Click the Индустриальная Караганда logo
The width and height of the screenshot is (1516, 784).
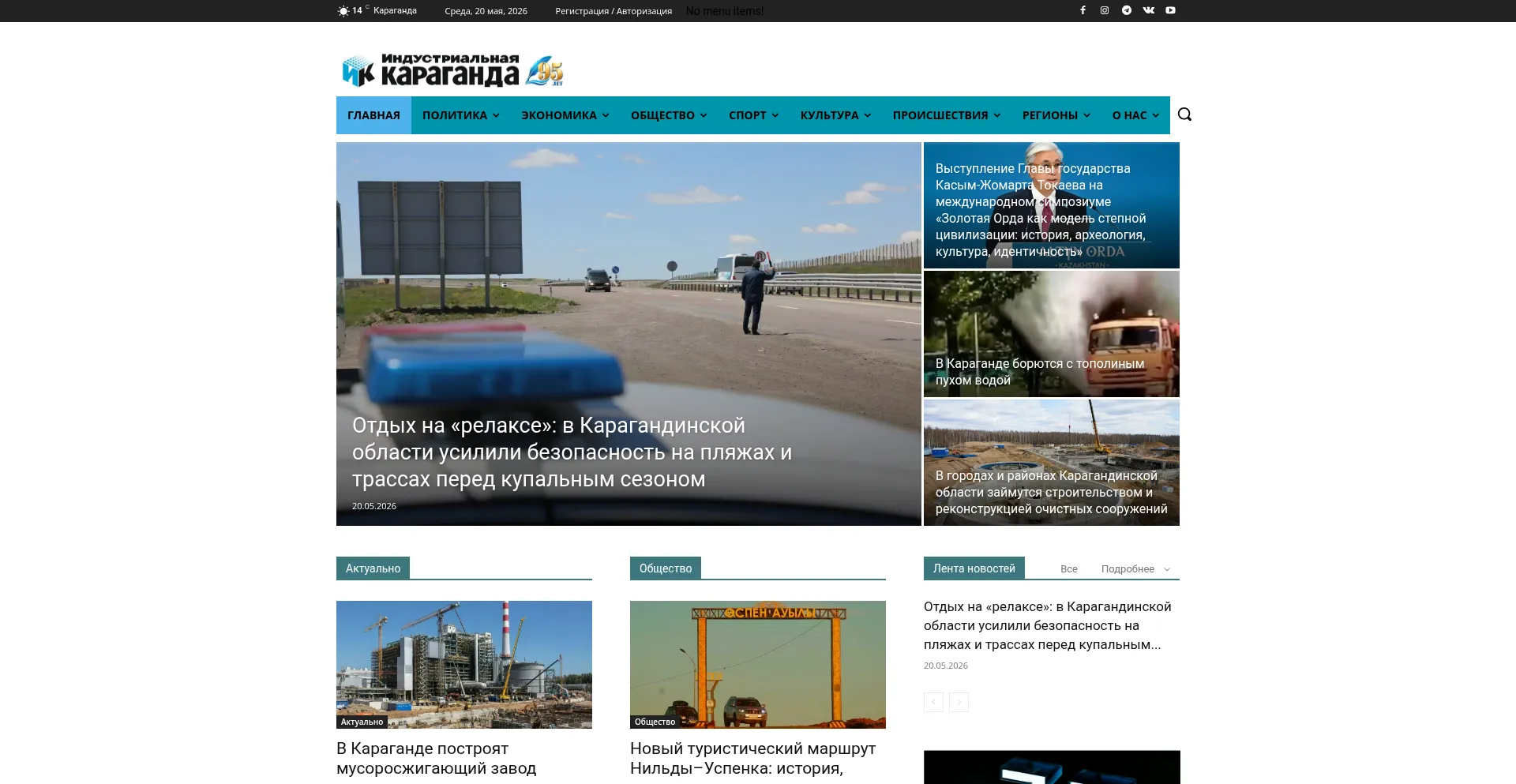[x=452, y=70]
